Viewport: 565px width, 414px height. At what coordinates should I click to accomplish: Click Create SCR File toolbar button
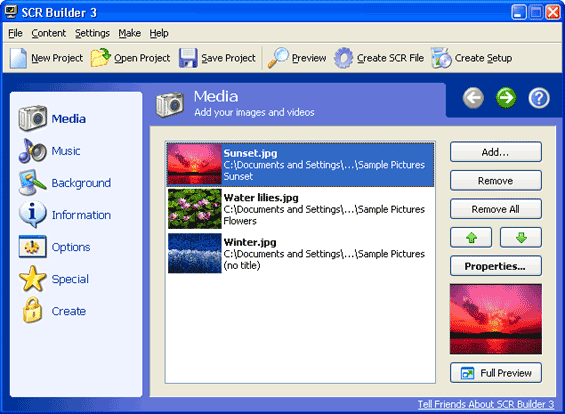point(379,58)
